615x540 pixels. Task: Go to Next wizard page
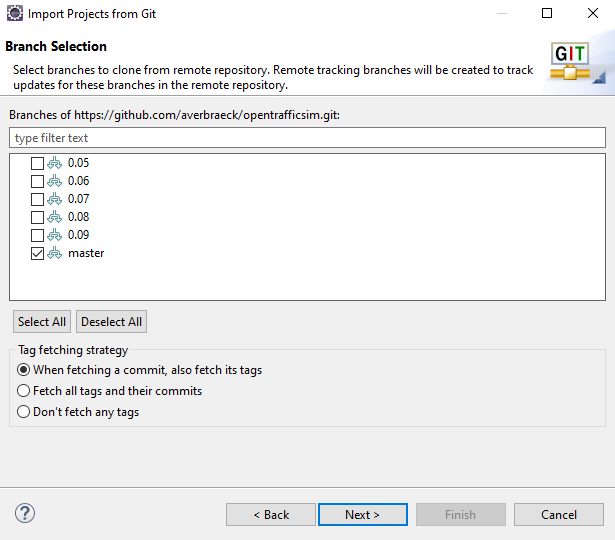[x=363, y=515]
